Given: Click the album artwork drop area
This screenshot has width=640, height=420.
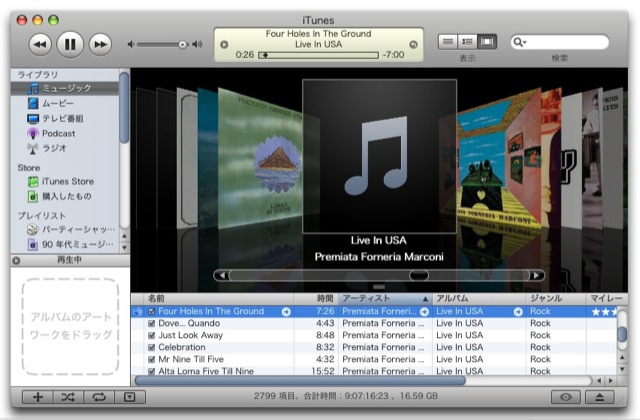Looking at the screenshot, I should [70, 326].
